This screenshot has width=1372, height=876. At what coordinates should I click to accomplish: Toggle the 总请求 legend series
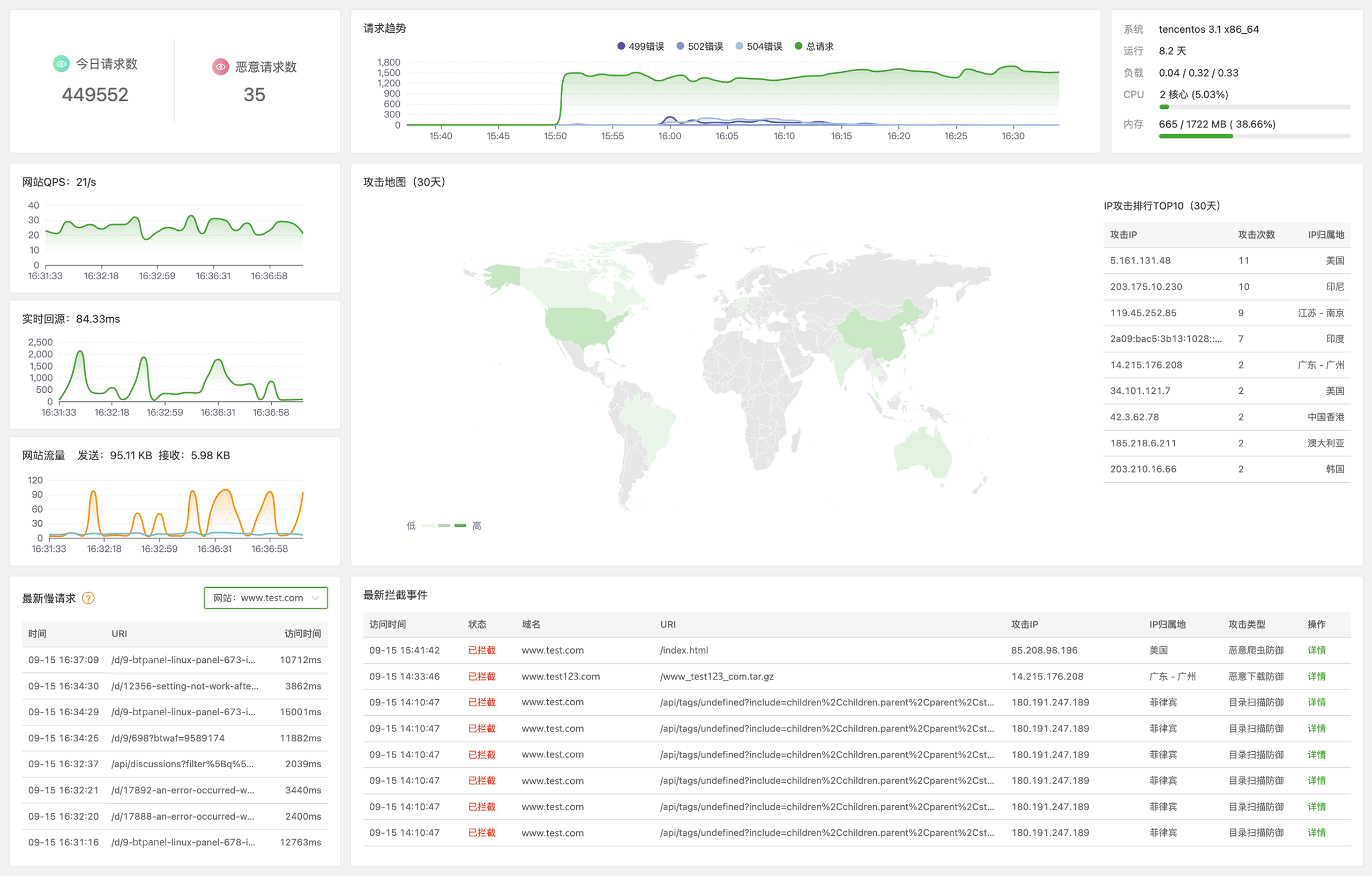tap(814, 46)
